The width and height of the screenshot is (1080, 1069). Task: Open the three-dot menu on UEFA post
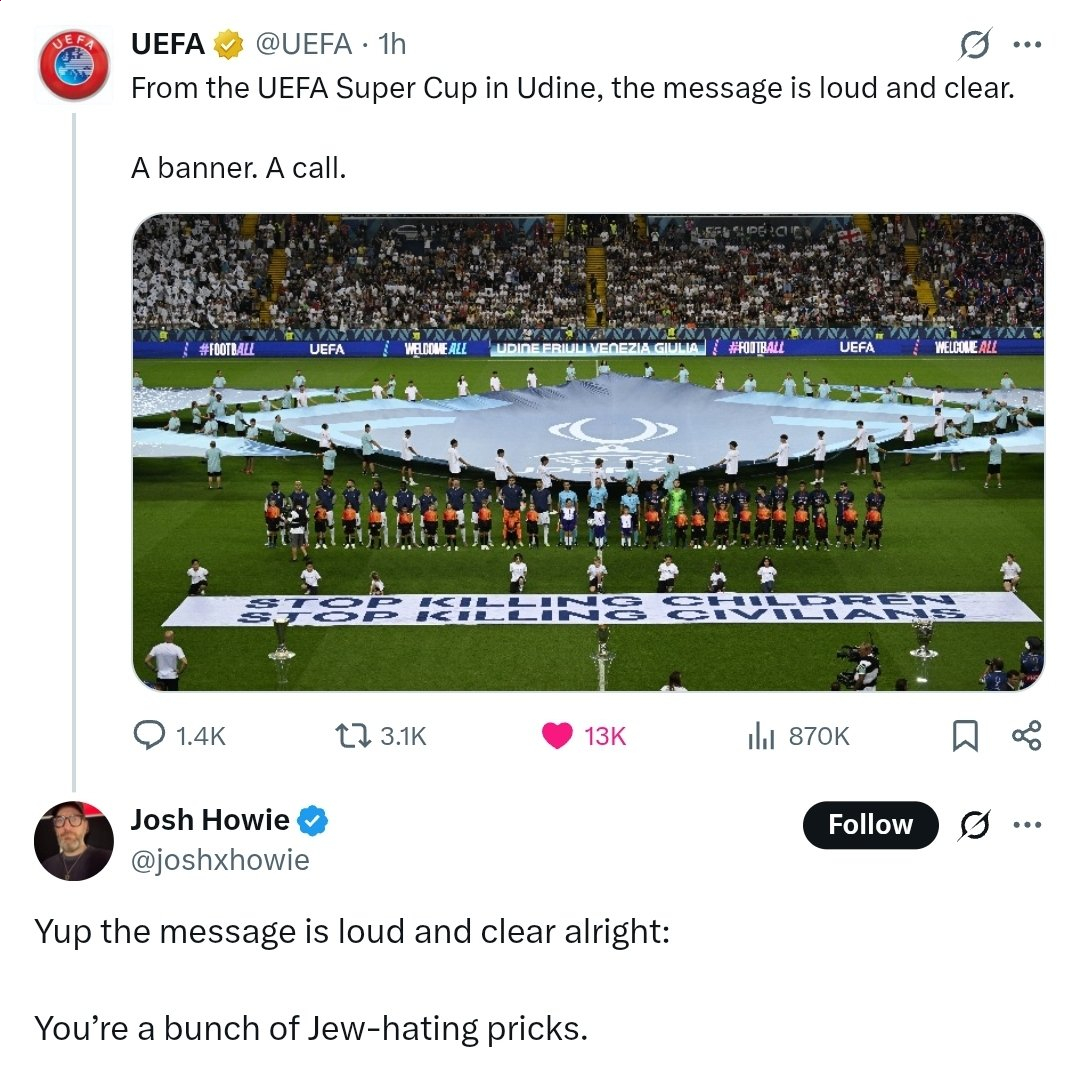pyautogui.click(x=1027, y=44)
